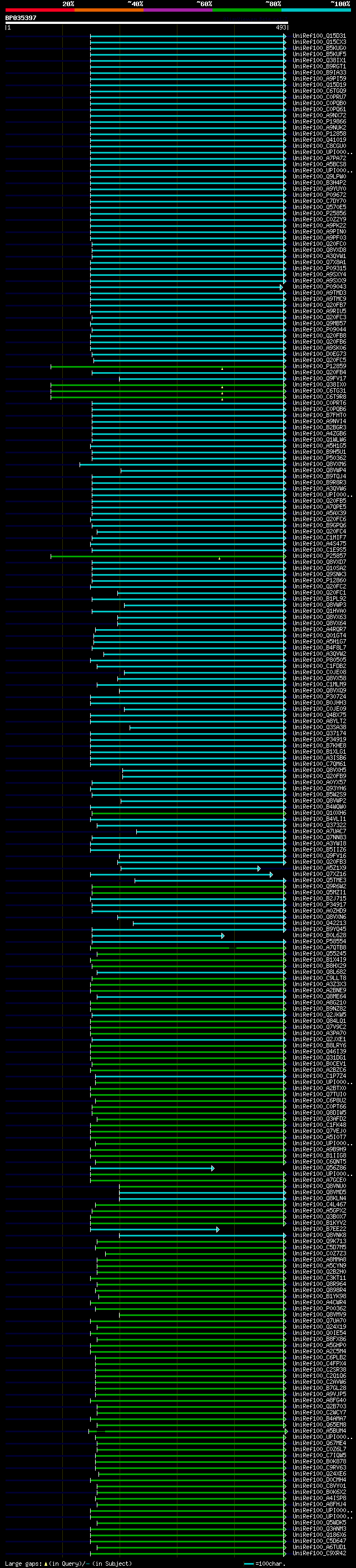Click the UniRef100_Q8VXM6 label

[319, 464]
